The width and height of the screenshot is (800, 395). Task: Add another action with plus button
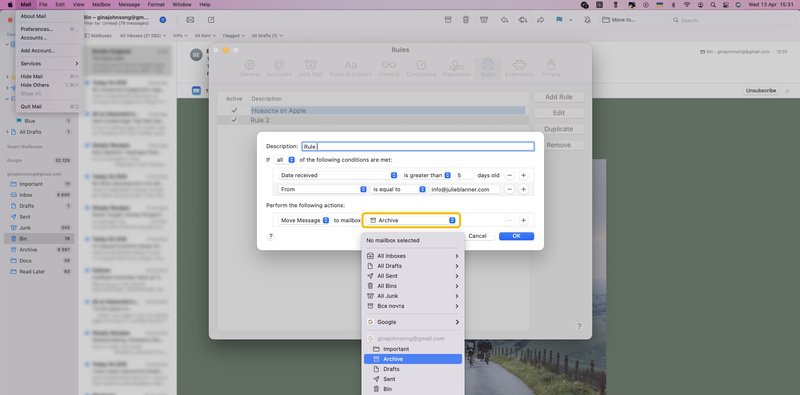[523, 220]
